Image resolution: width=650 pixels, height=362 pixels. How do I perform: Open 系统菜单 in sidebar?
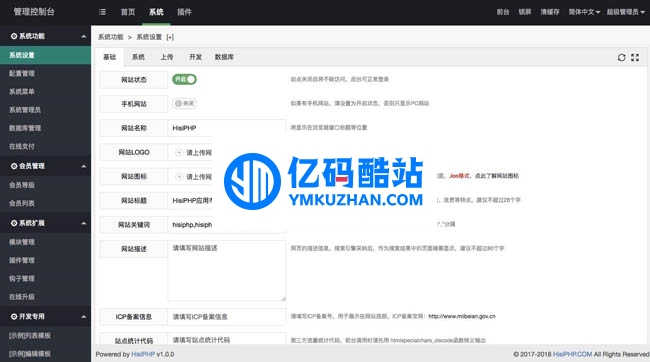pyautogui.click(x=45, y=92)
